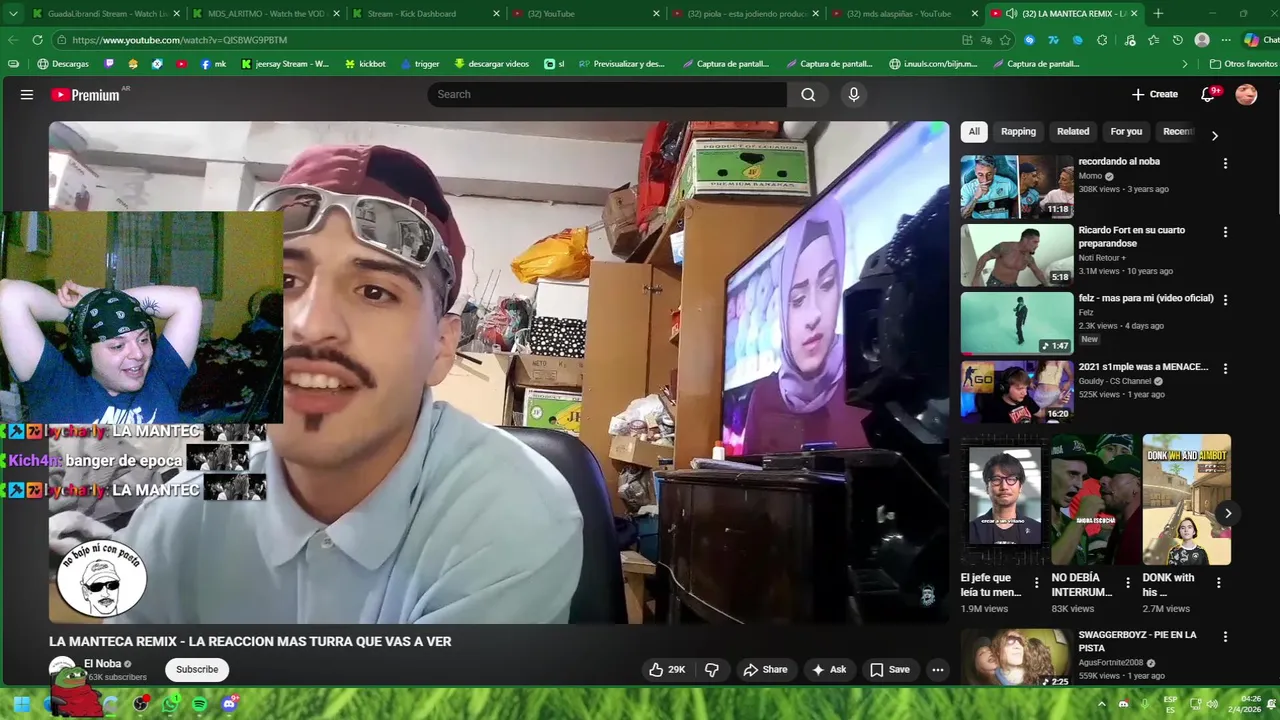This screenshot has width=1280, height=720.
Task: Click the YouTube search input field
Action: click(607, 94)
